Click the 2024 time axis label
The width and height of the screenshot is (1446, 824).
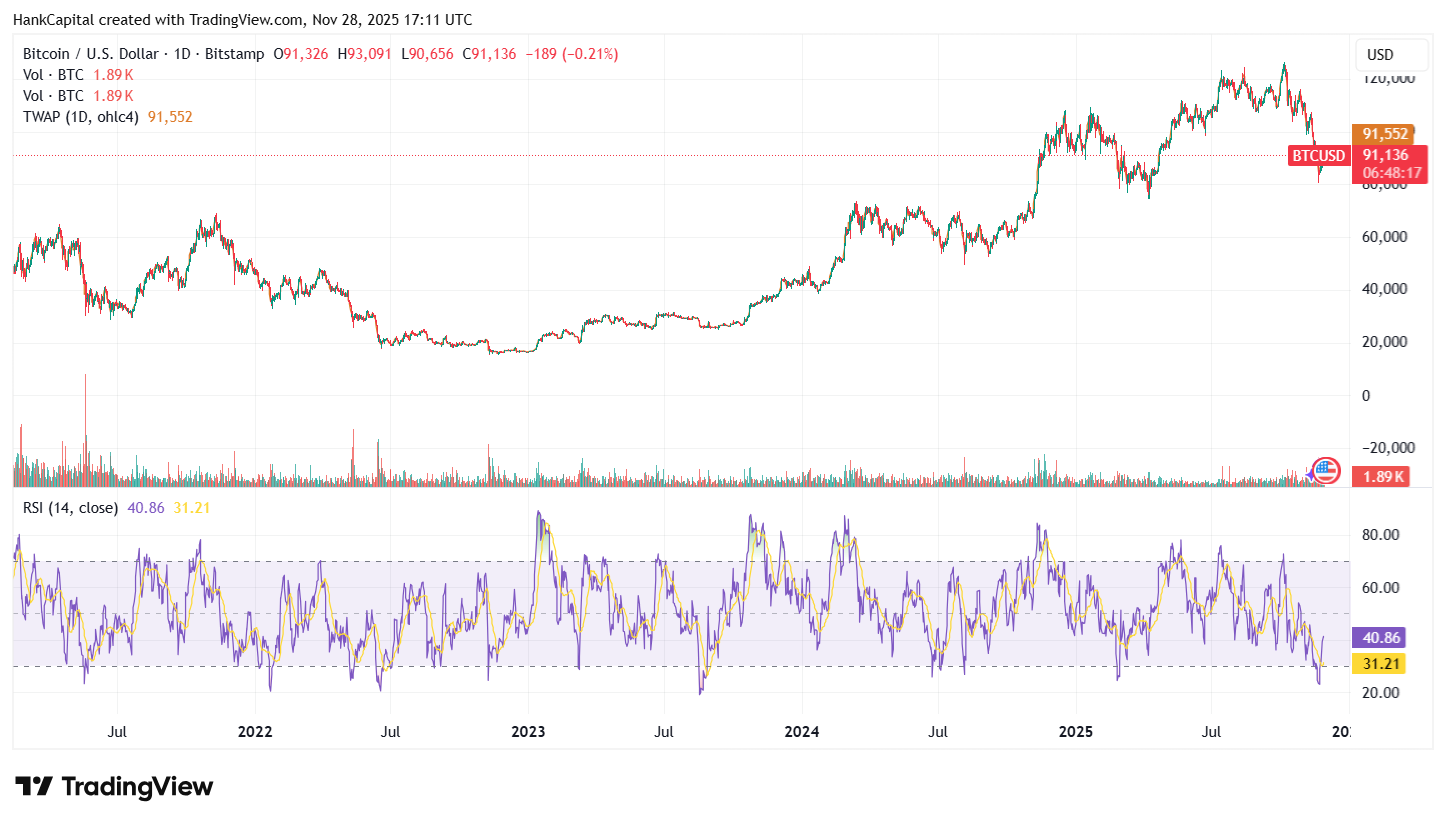point(801,732)
